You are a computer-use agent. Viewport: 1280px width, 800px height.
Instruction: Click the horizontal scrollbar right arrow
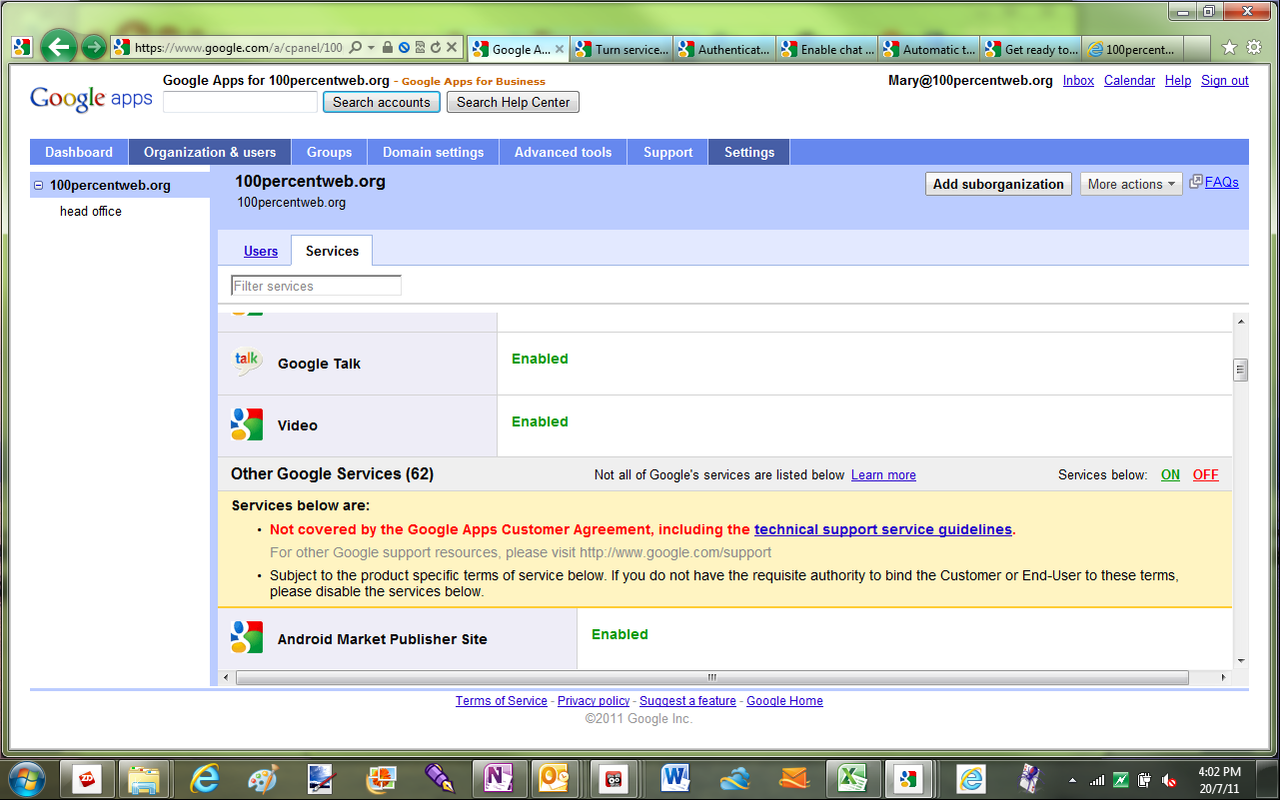pos(1224,677)
